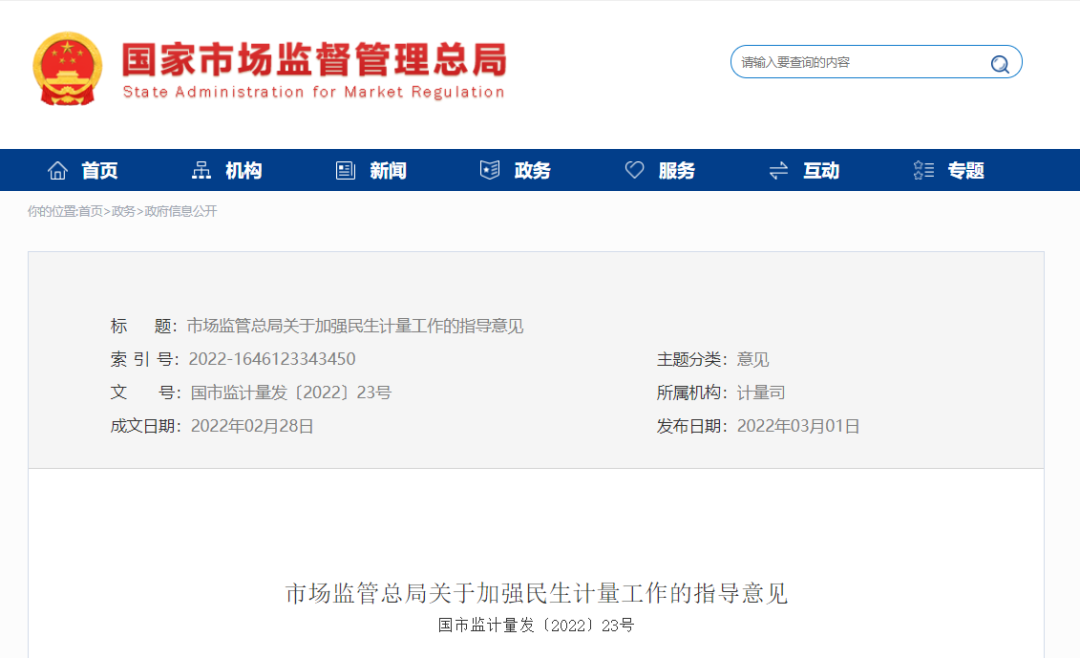Click the open book icon beside 政务
This screenshot has height=658, width=1080.
(490, 170)
